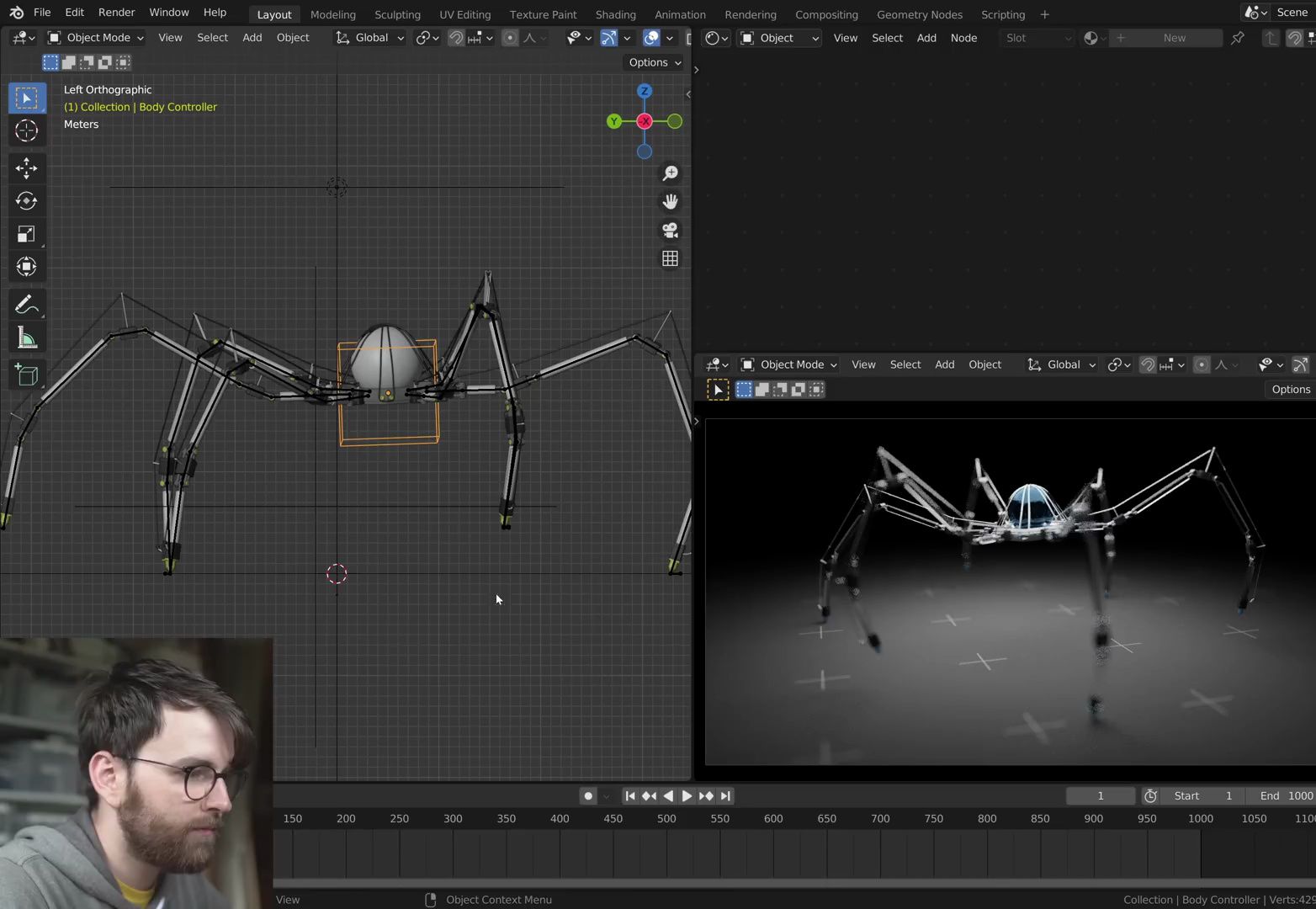Select the Move tool in left toolbar
The height and width of the screenshot is (909, 1316).
(26, 167)
